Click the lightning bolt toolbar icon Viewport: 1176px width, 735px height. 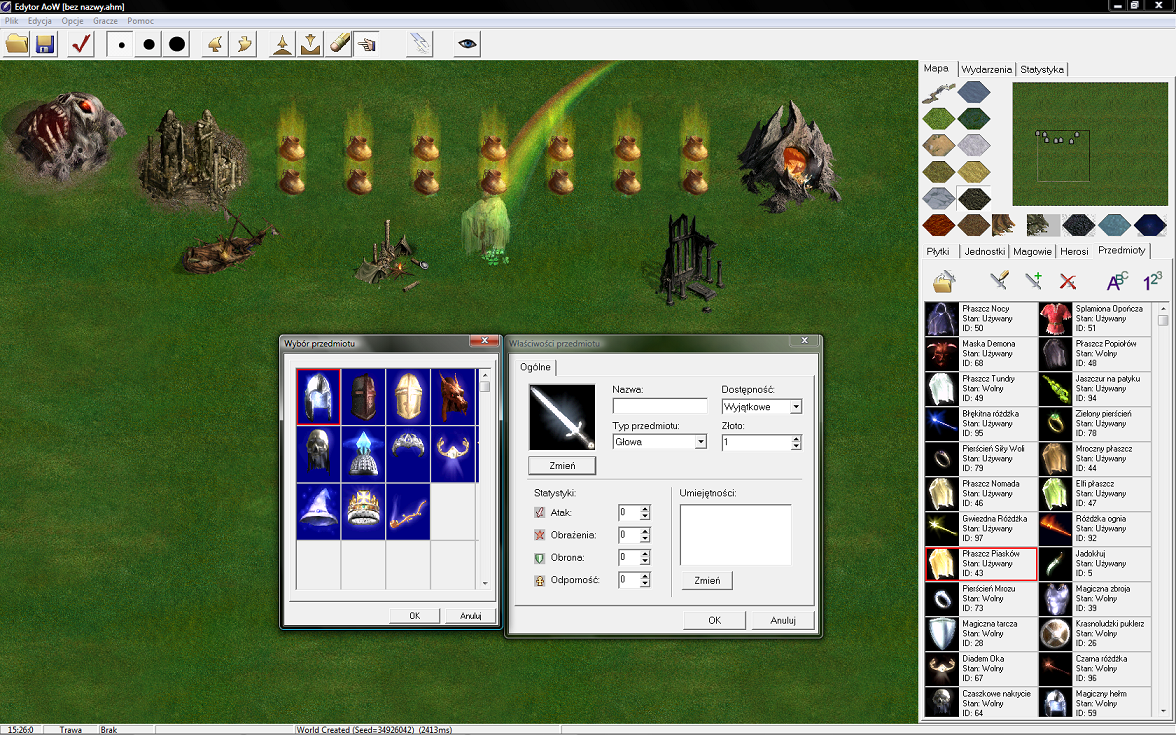pos(420,44)
